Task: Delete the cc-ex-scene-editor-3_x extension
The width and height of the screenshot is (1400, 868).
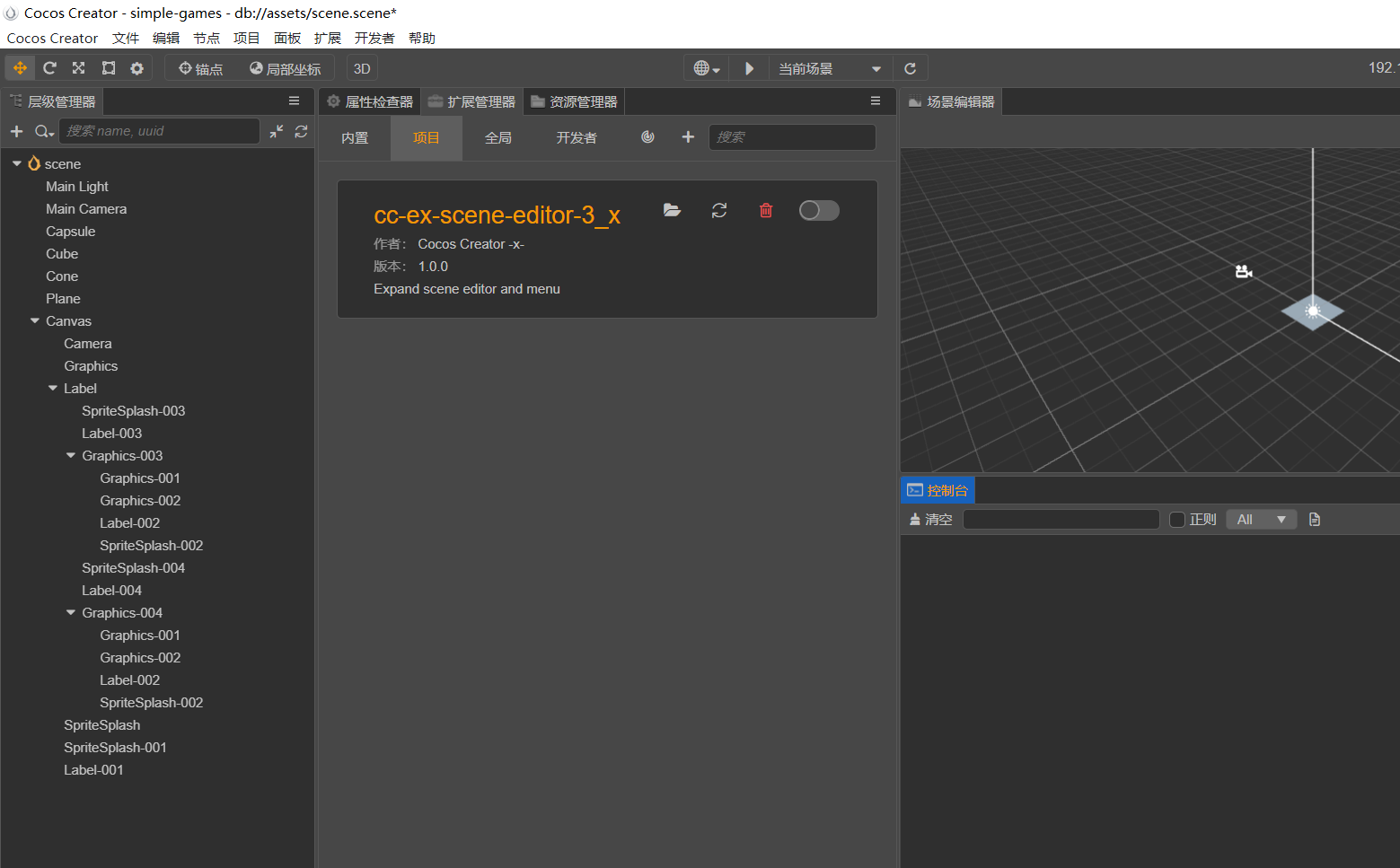Action: point(766,210)
